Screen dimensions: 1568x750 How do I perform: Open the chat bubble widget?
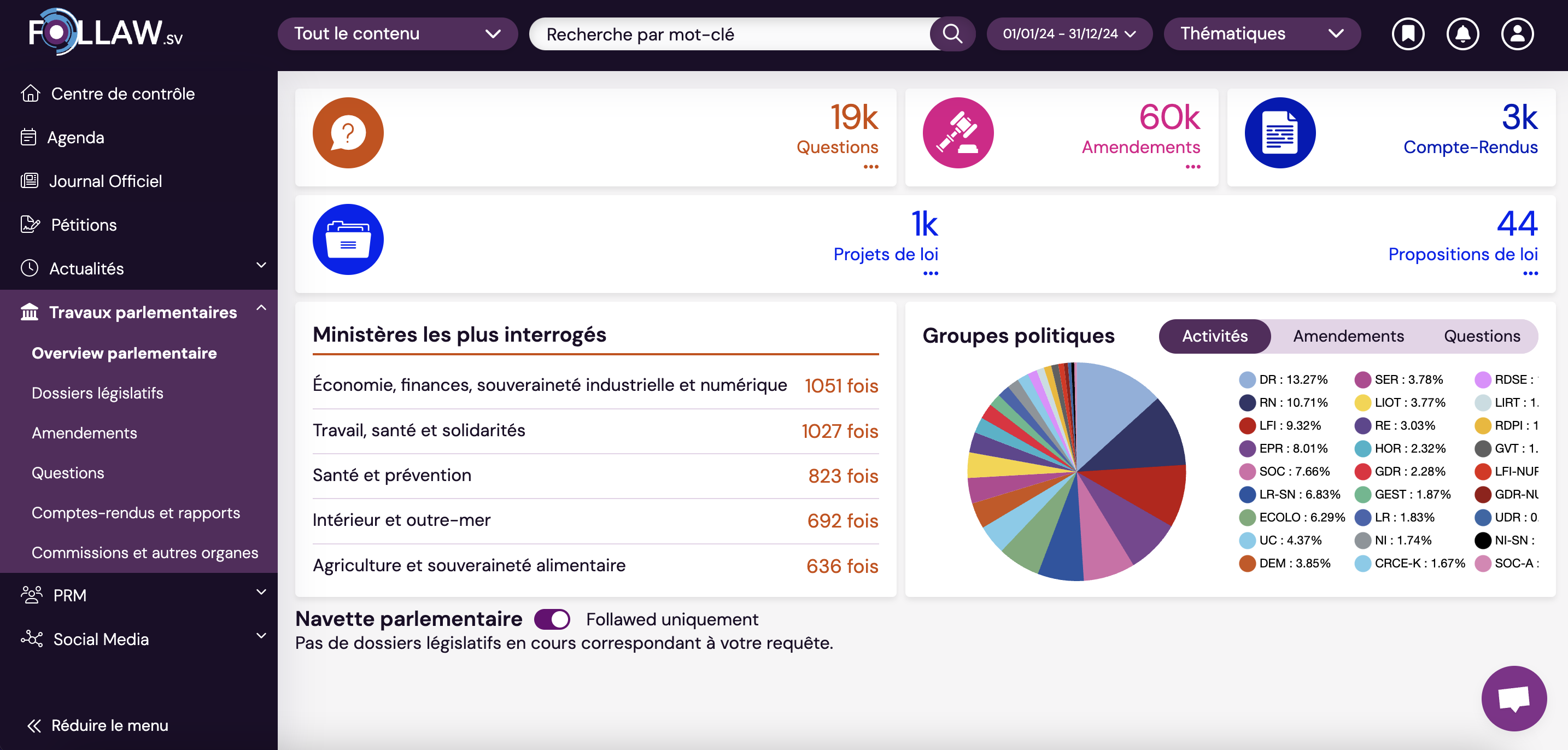[1513, 698]
